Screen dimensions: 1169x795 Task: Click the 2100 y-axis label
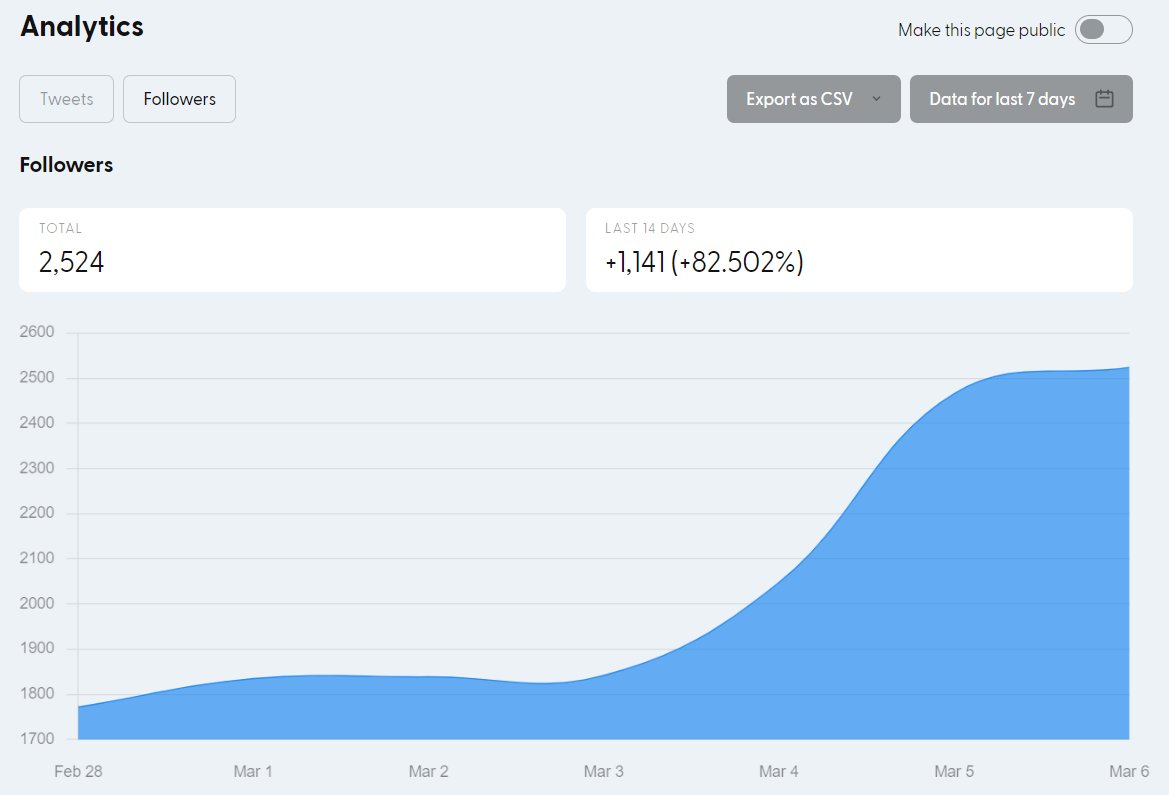[x=37, y=557]
